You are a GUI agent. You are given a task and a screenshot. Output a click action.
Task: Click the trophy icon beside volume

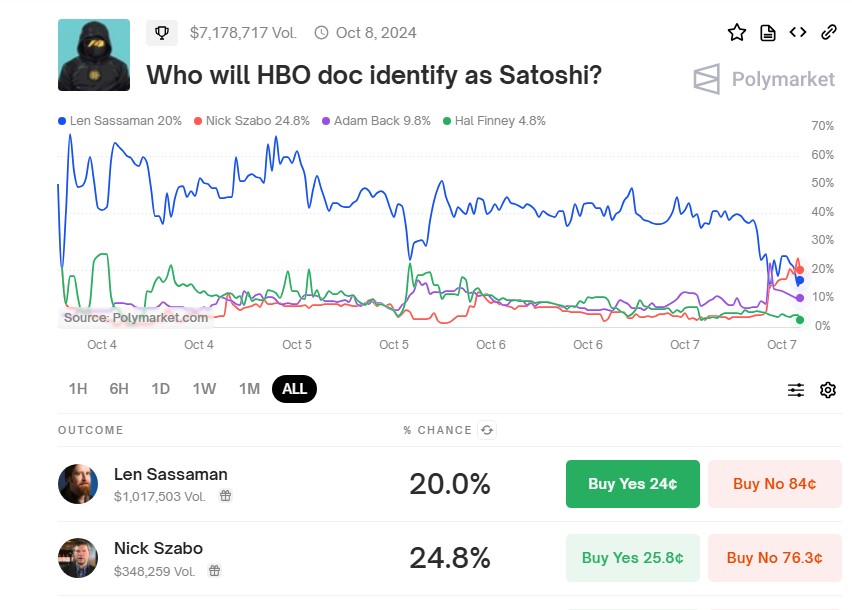[162, 33]
